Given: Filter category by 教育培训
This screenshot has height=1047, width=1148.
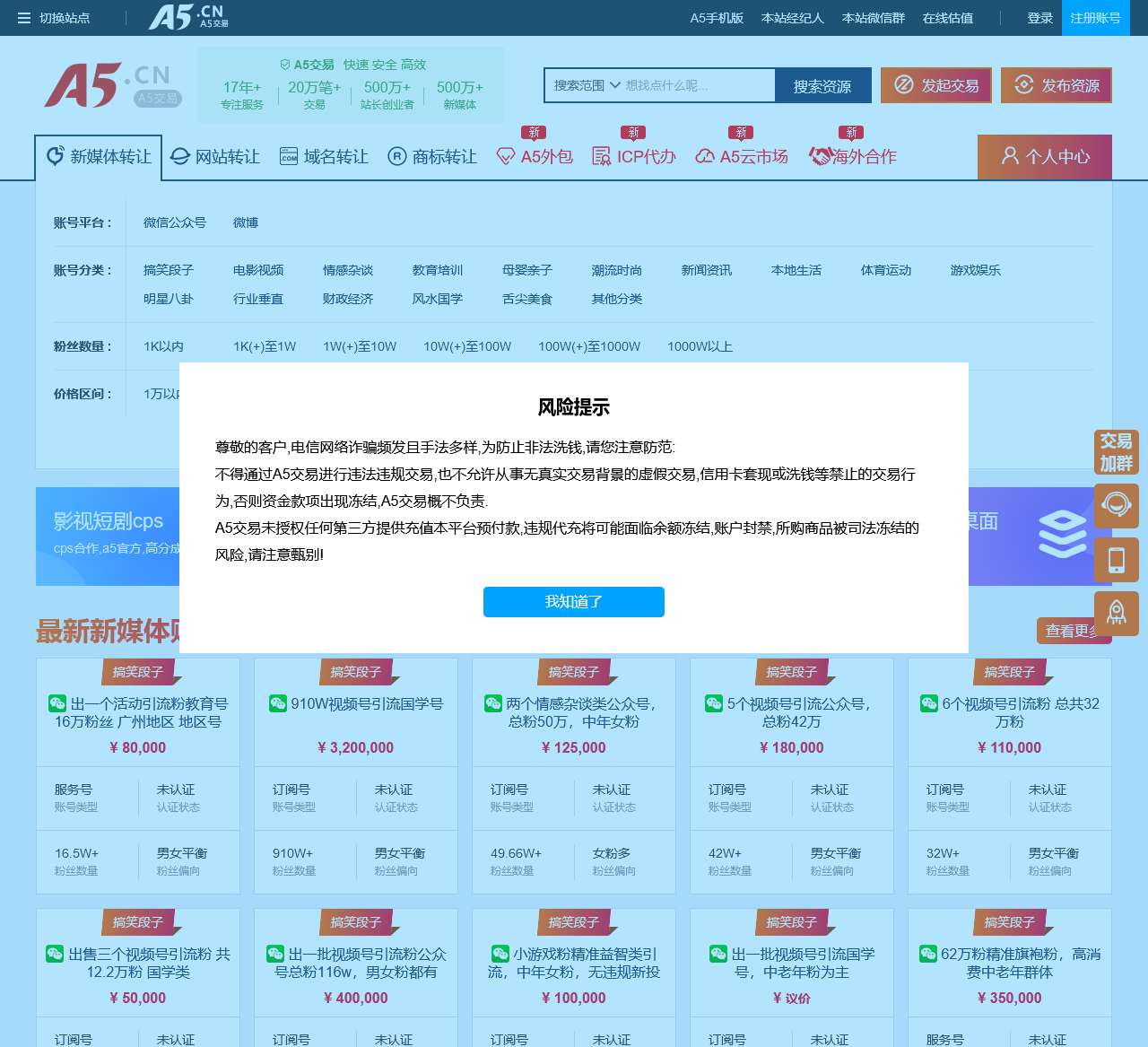Looking at the screenshot, I should coord(438,270).
